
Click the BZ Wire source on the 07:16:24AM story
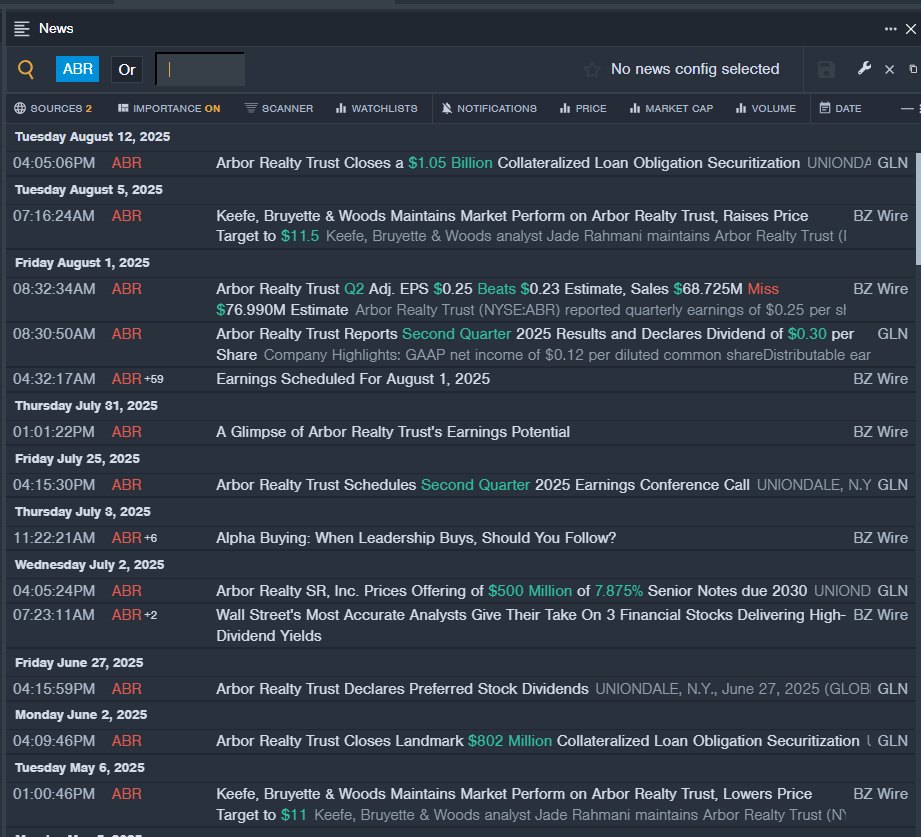(880, 216)
